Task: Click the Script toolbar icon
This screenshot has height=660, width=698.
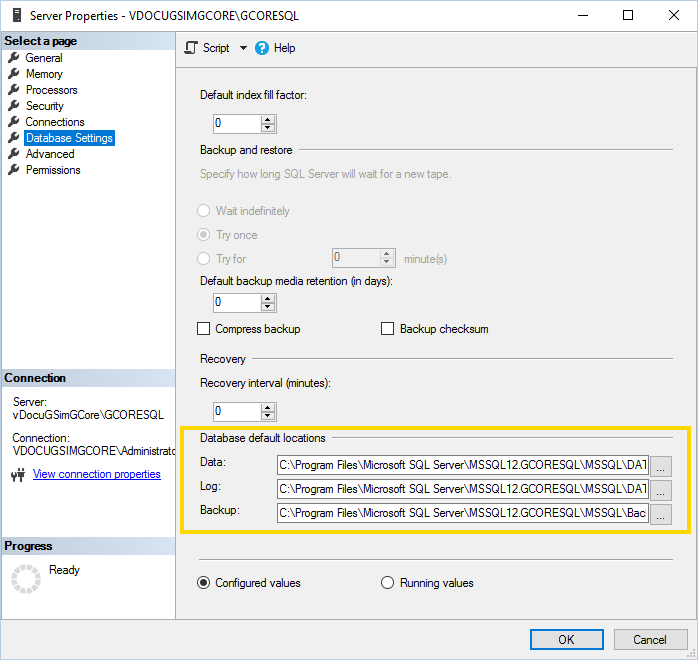Action: (x=192, y=48)
